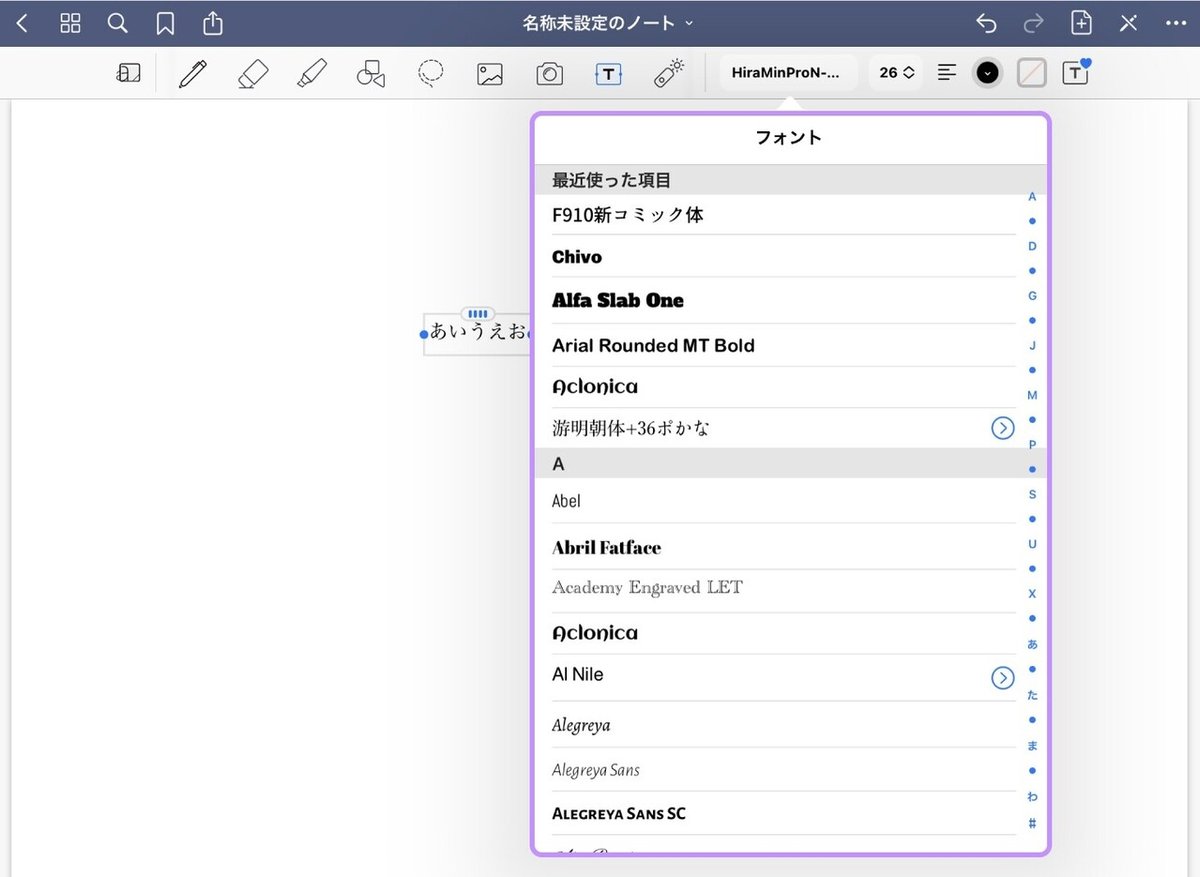Viewport: 1200px width, 877px height.
Task: Choose the Alegreya font
Action: coord(784,725)
